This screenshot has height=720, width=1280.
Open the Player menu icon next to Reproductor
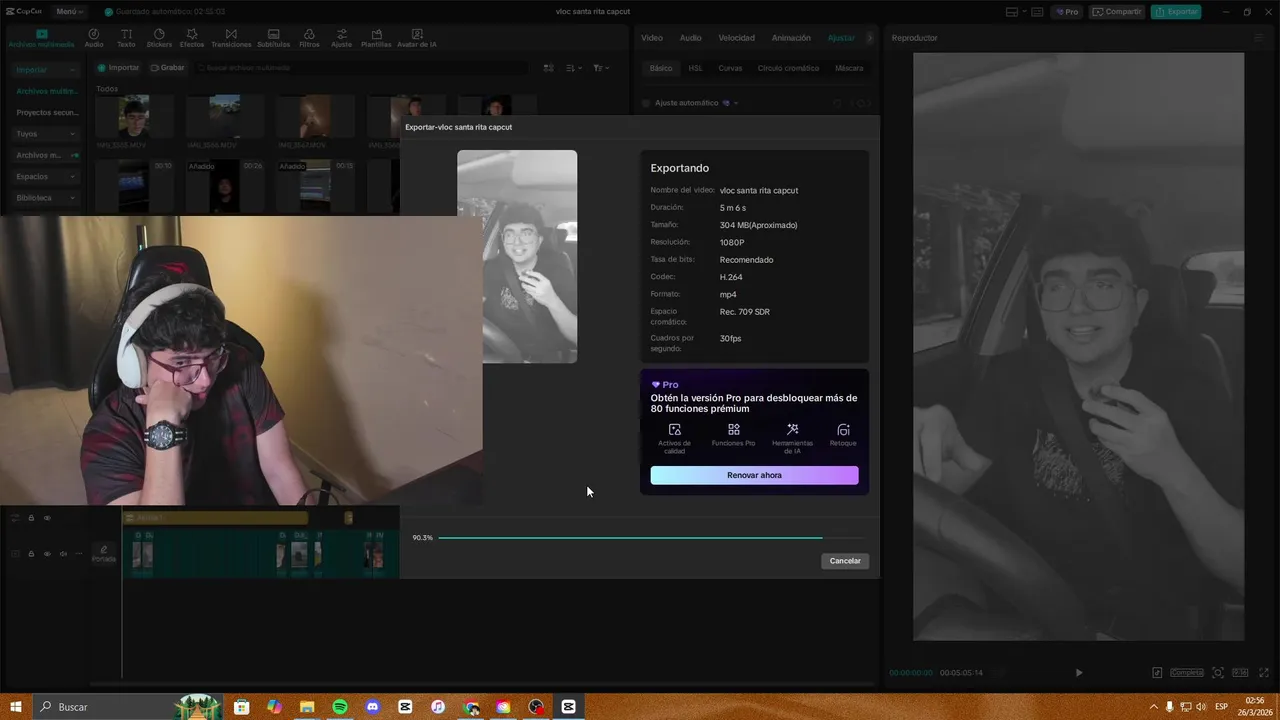pyautogui.click(x=1259, y=38)
